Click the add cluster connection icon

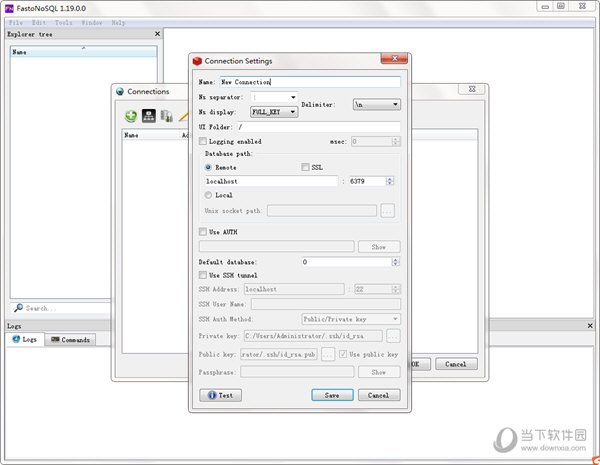[x=148, y=116]
